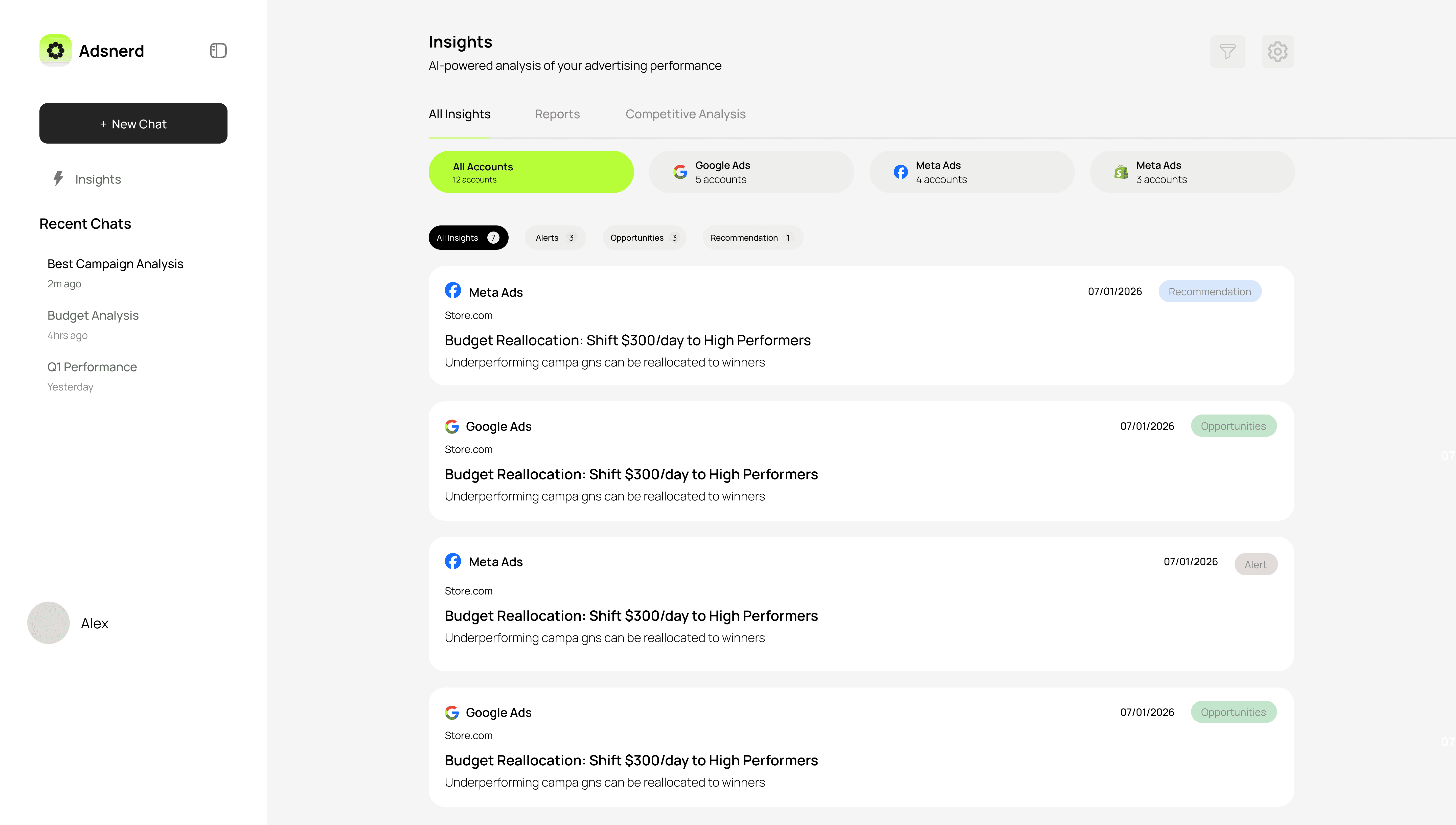Click the Insights lightning bolt icon
The width and height of the screenshot is (1456, 825).
coord(58,178)
